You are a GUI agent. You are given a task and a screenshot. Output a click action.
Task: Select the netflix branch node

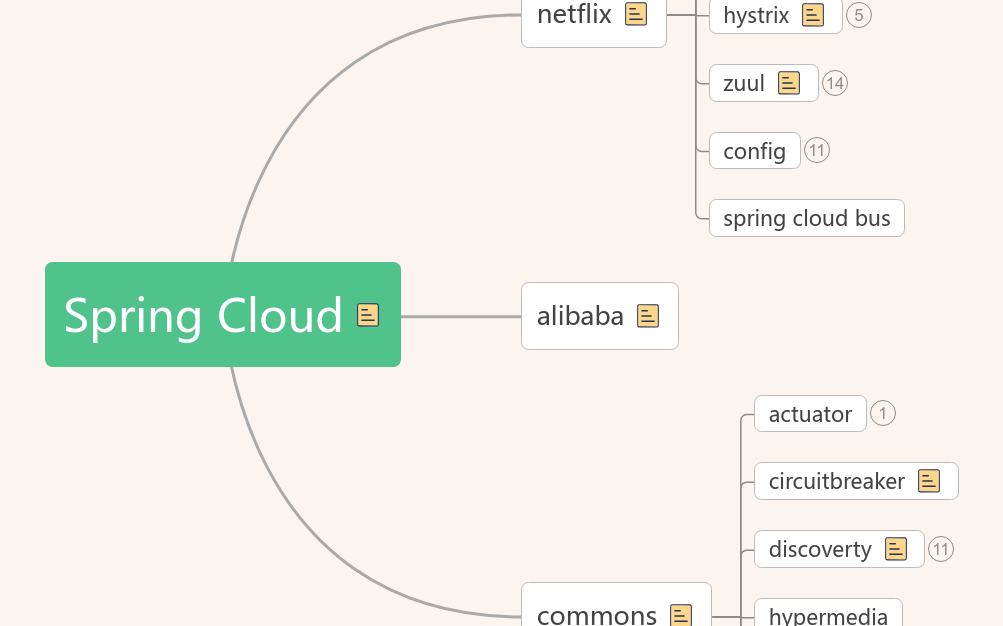575,14
